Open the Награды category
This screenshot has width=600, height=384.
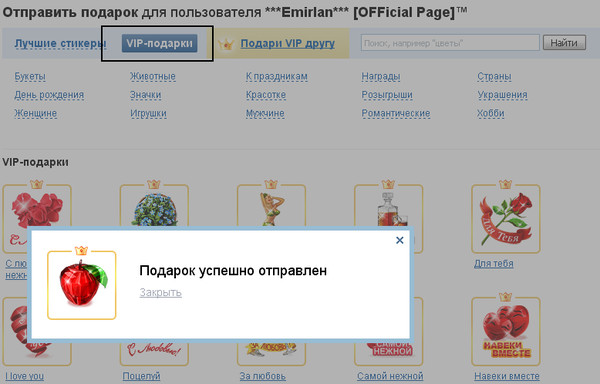[x=381, y=76]
